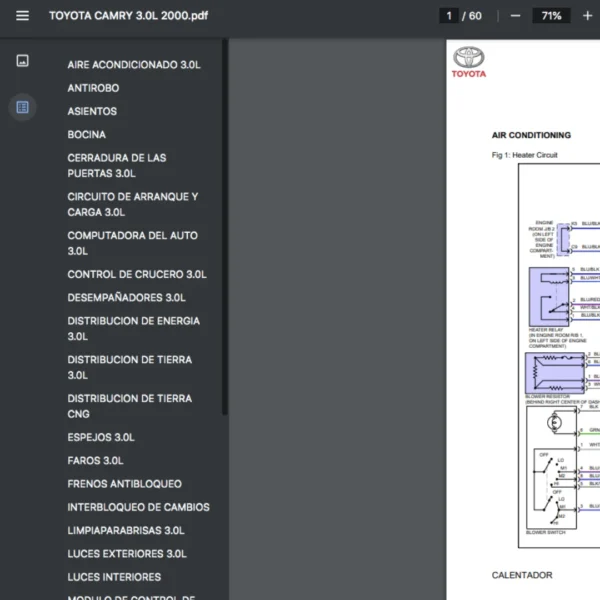Screen dimensions: 600x600
Task: Select the document outline view icon
Action: click(23, 107)
